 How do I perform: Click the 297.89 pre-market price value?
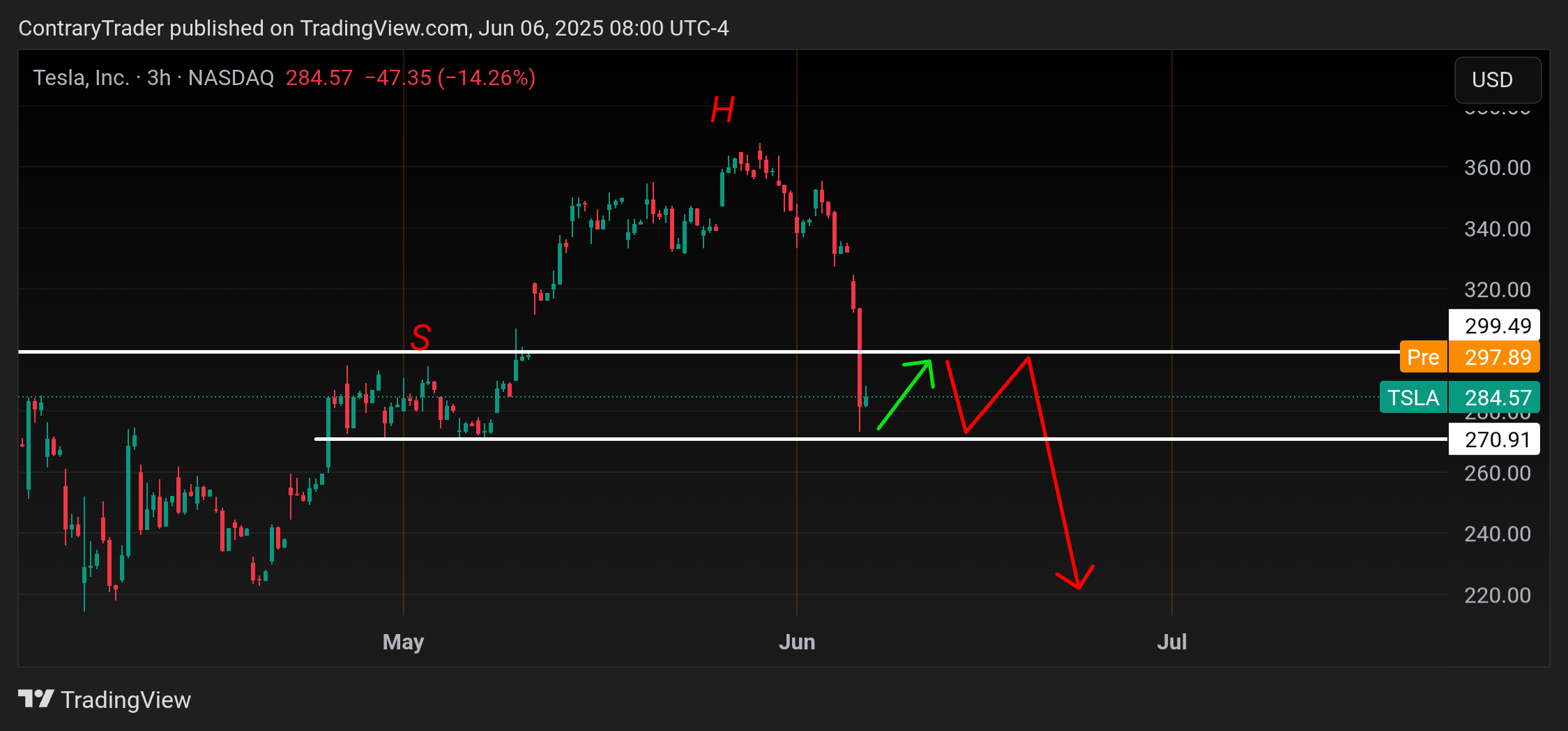[x=1494, y=357]
